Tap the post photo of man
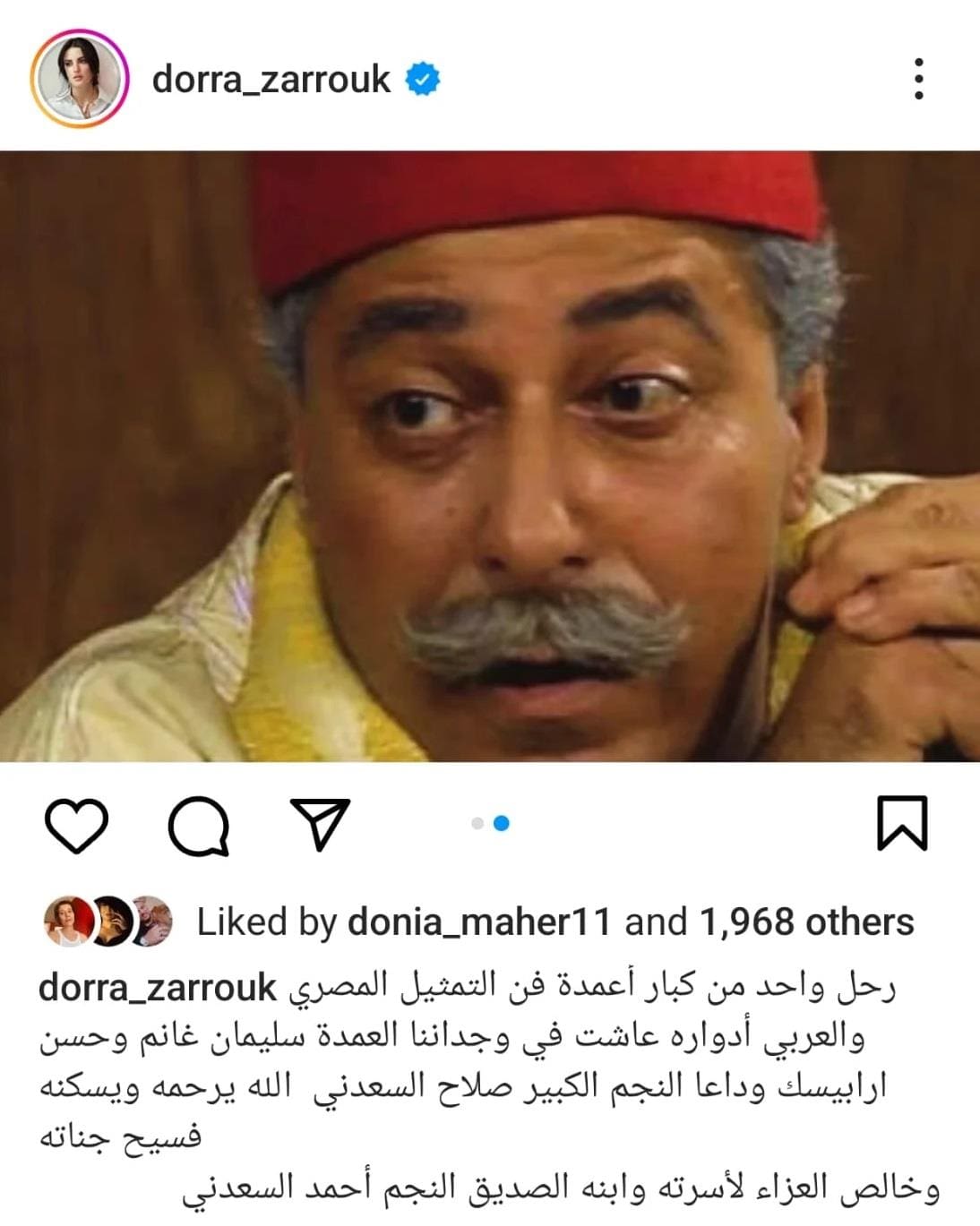Screen dimensions: 980x1226 490,456
